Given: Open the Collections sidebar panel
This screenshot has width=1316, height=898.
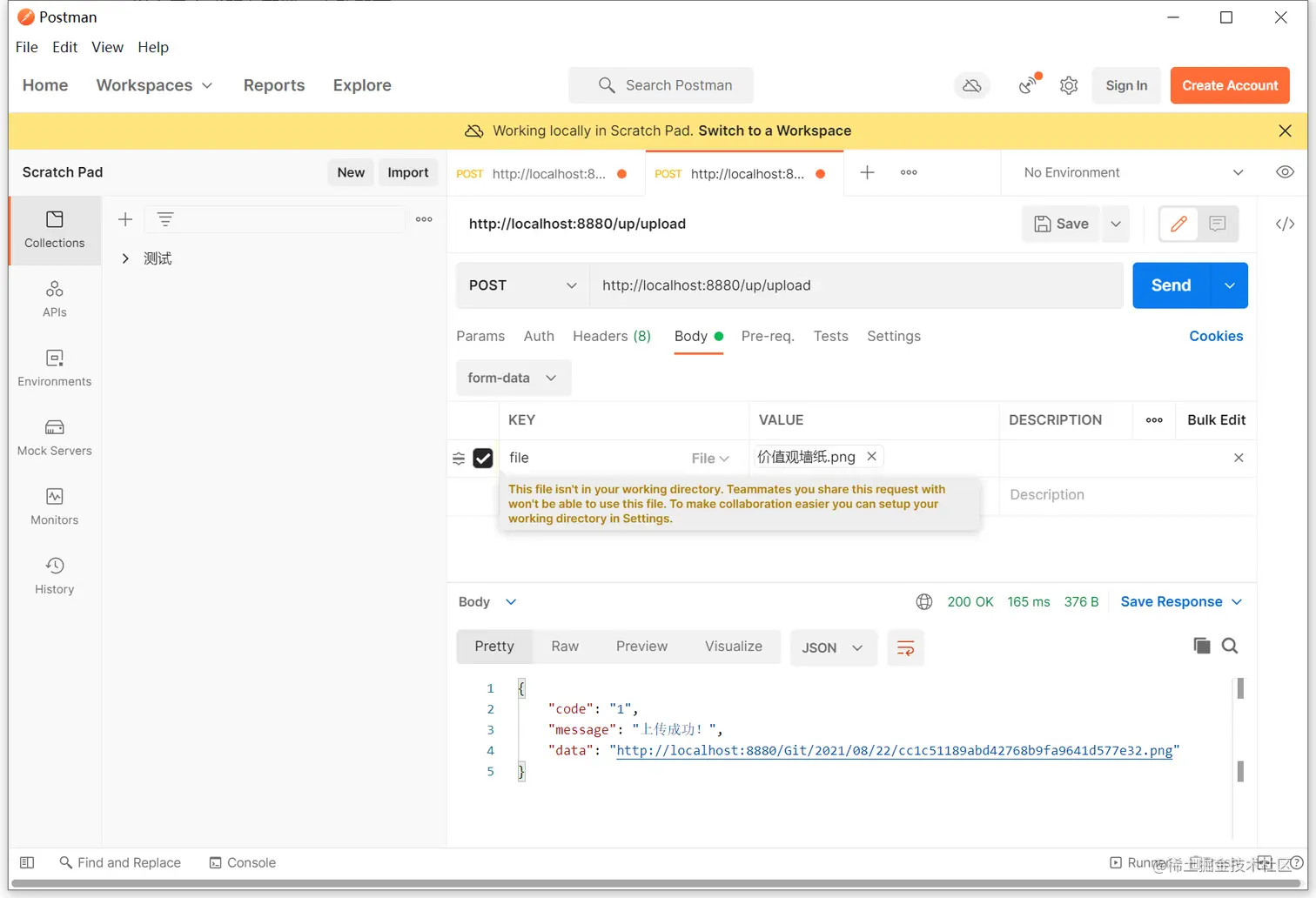Looking at the screenshot, I should (54, 230).
